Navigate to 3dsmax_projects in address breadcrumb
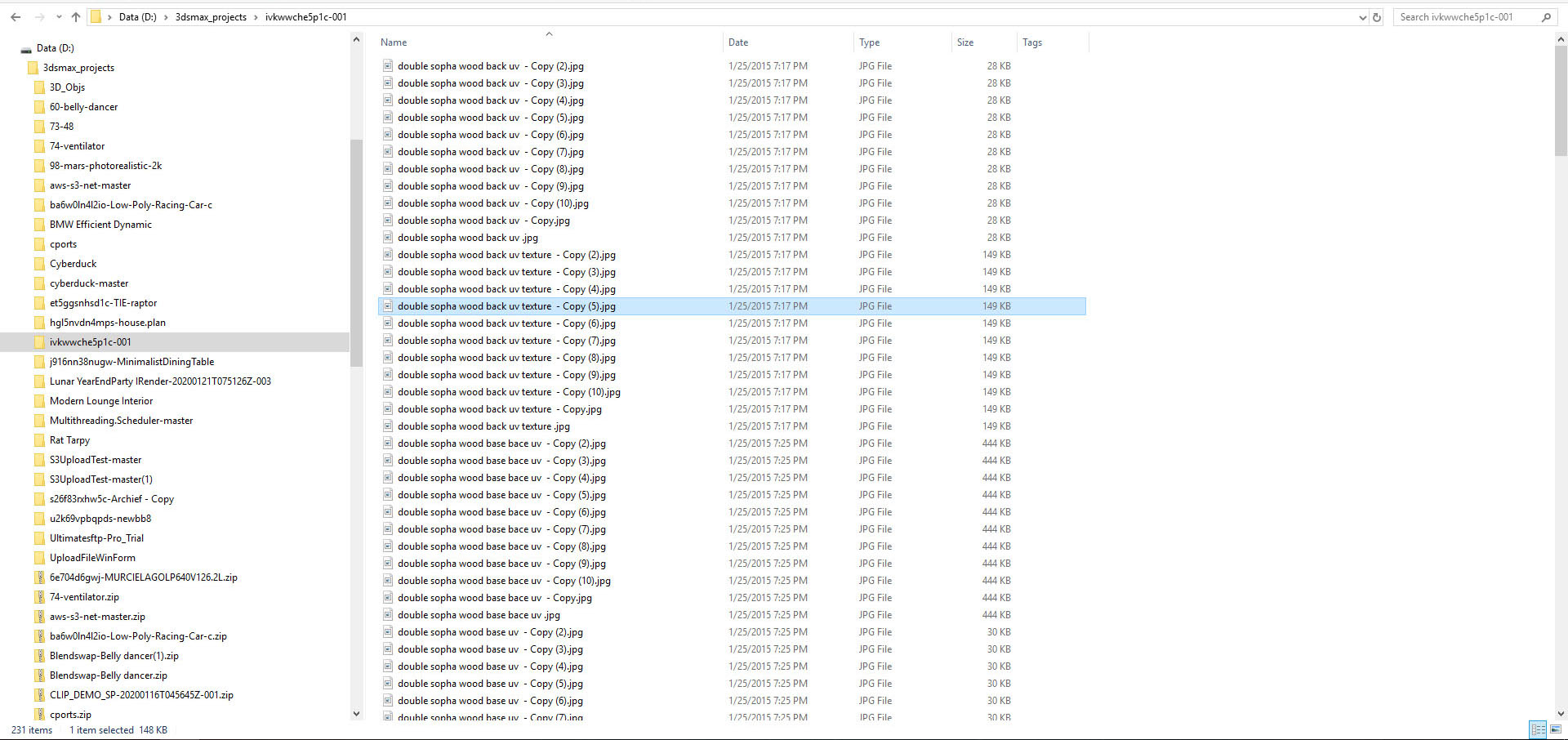 click(211, 17)
